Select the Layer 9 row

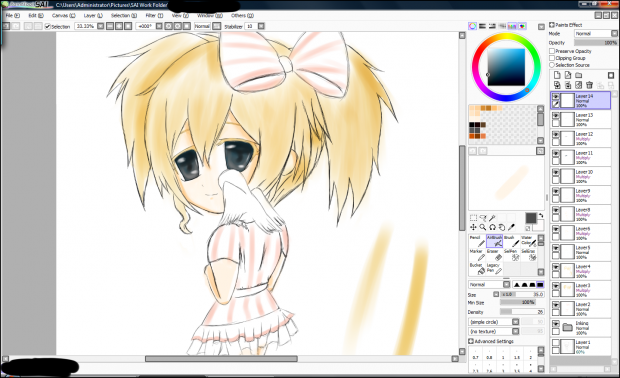(x=580, y=195)
